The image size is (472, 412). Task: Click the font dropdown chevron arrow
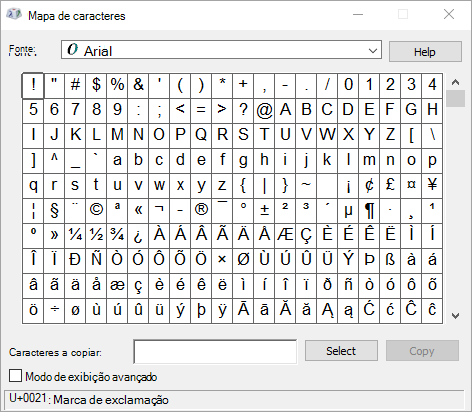[373, 51]
